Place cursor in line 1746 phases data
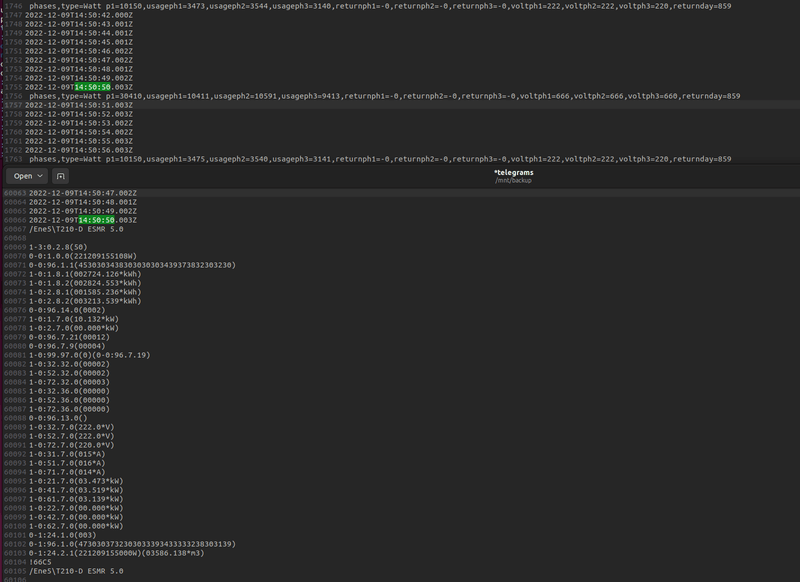This screenshot has height=582, width=800. pos(380,6)
